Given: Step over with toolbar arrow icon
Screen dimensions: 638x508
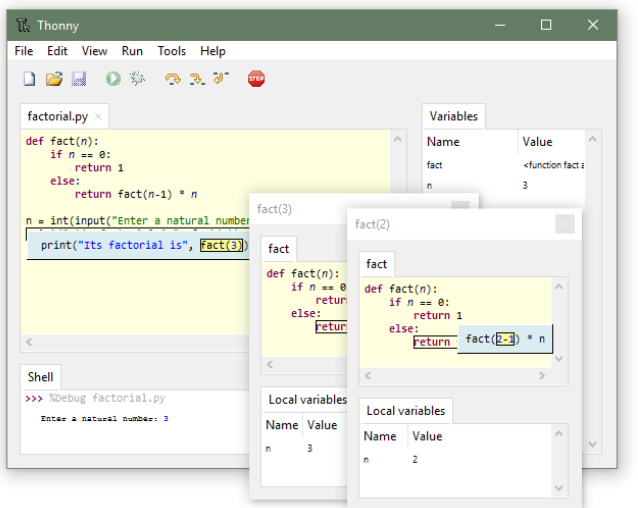Looking at the screenshot, I should tap(173, 78).
